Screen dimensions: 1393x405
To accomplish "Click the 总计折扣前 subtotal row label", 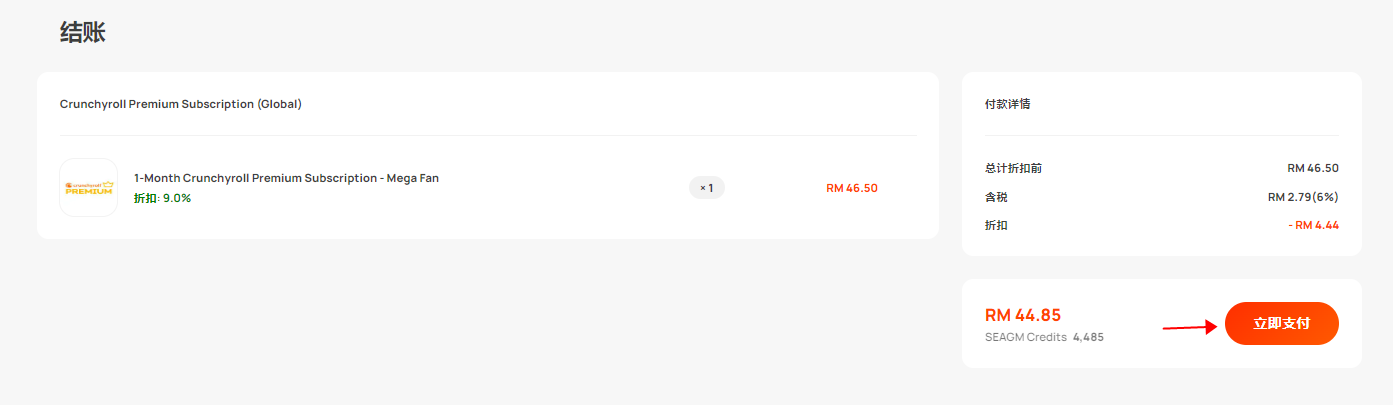I will pos(1014,168).
